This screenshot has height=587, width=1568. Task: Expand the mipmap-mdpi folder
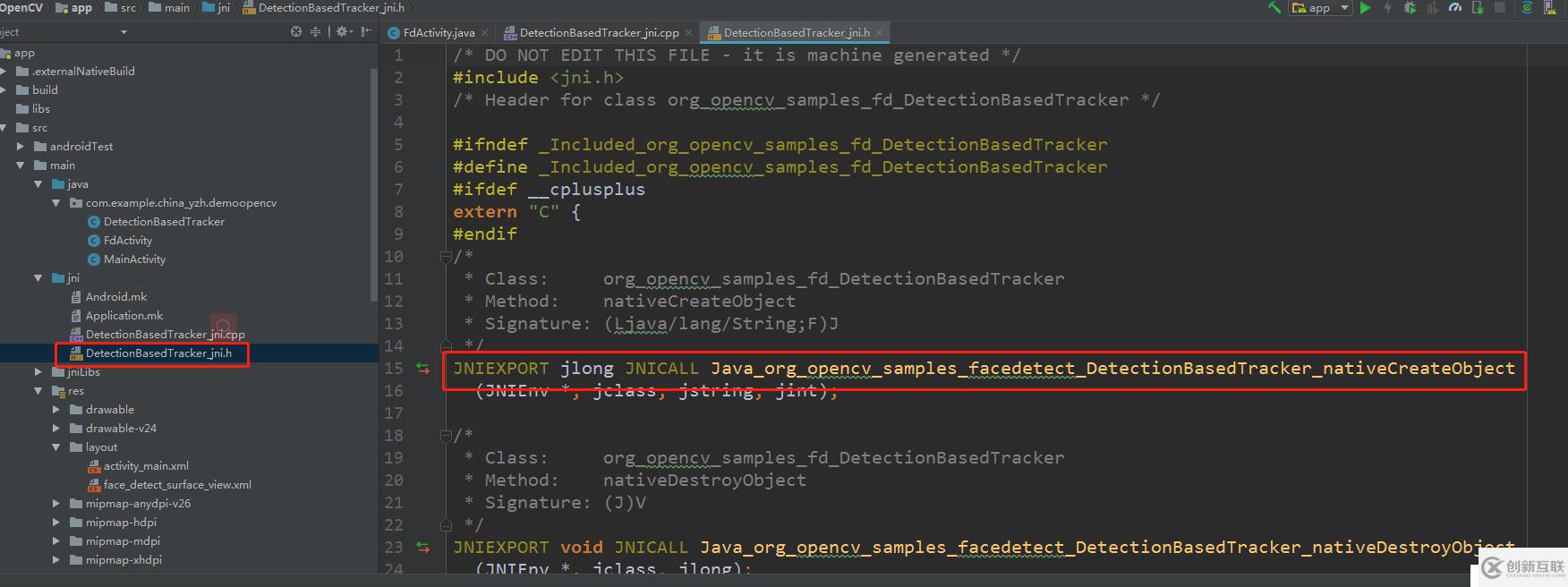tap(56, 540)
